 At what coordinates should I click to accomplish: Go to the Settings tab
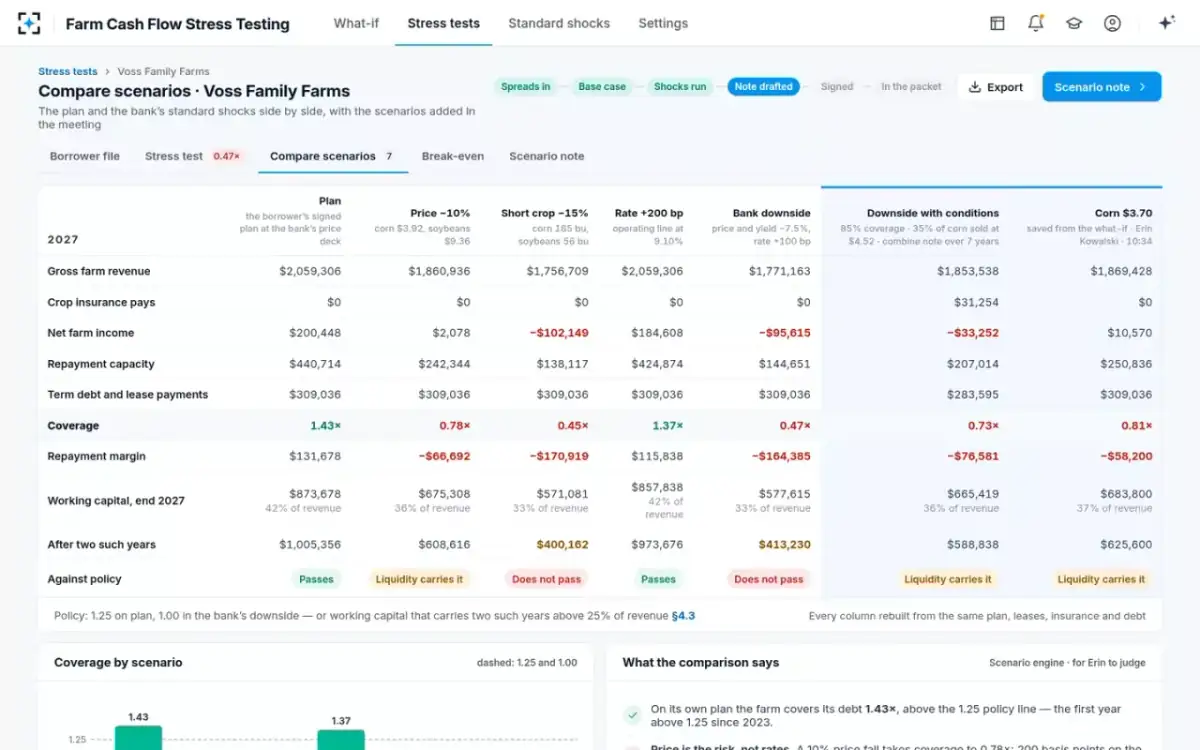(x=663, y=23)
